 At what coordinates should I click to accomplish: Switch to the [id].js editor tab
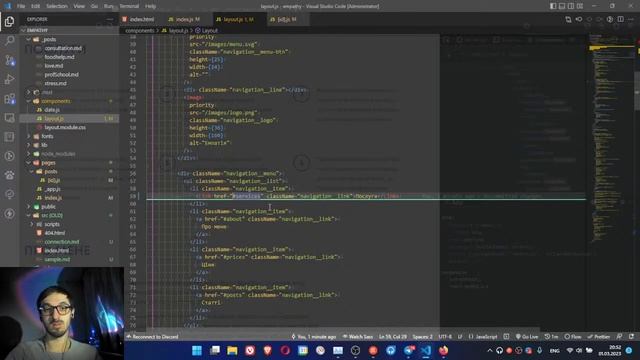pyautogui.click(x=286, y=19)
